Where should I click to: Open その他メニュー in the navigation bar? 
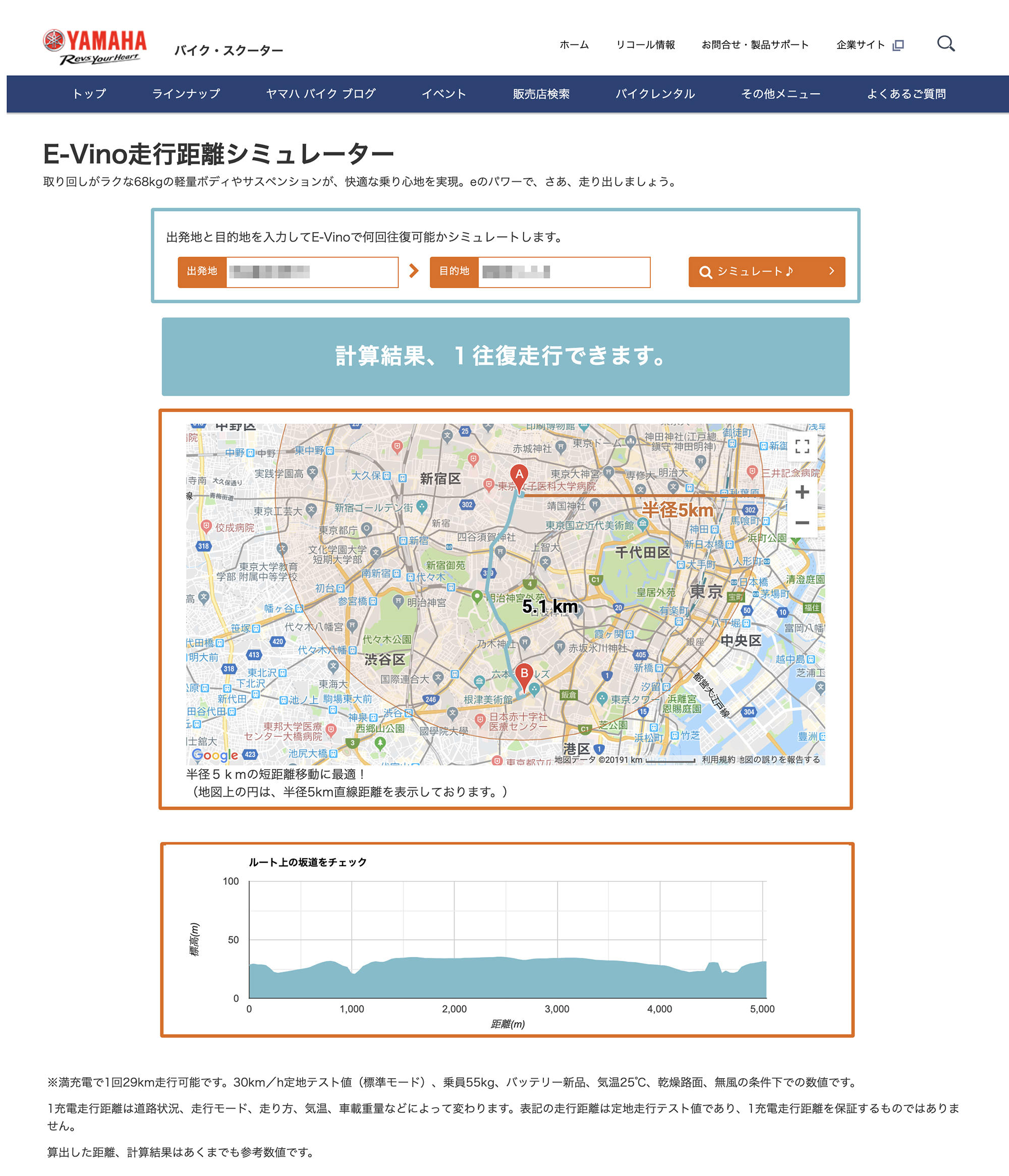point(780,94)
